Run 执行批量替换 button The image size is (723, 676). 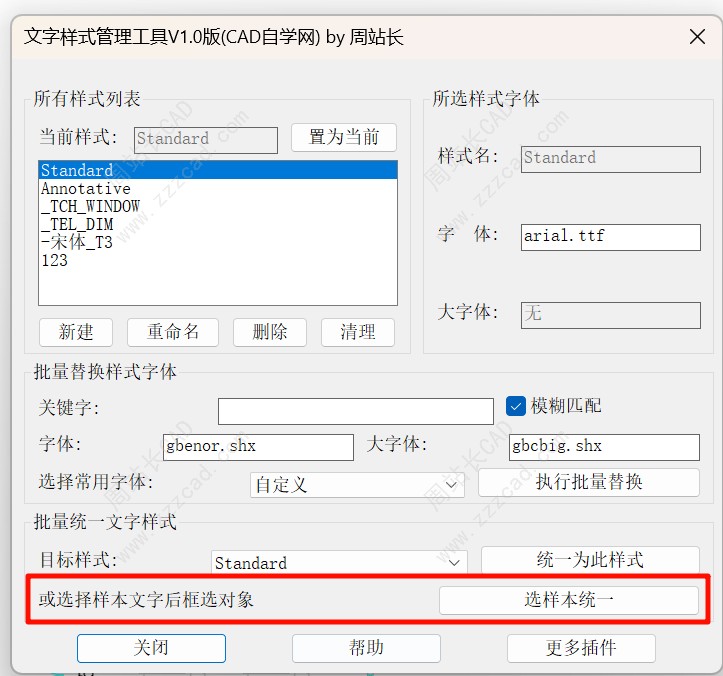588,482
